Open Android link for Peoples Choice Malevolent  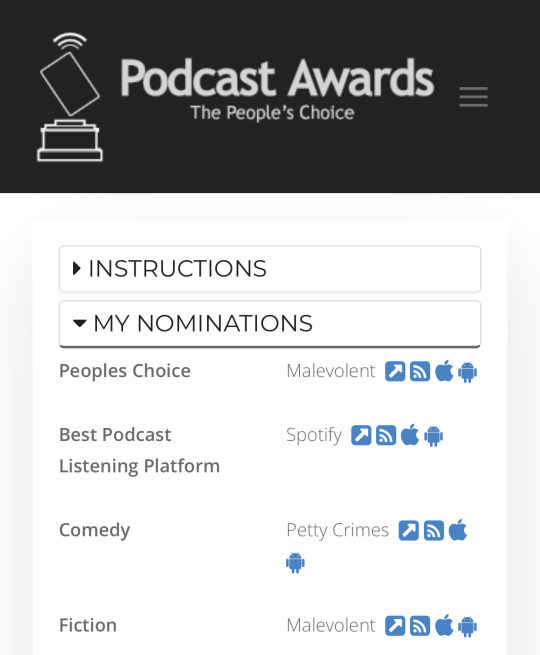467,372
